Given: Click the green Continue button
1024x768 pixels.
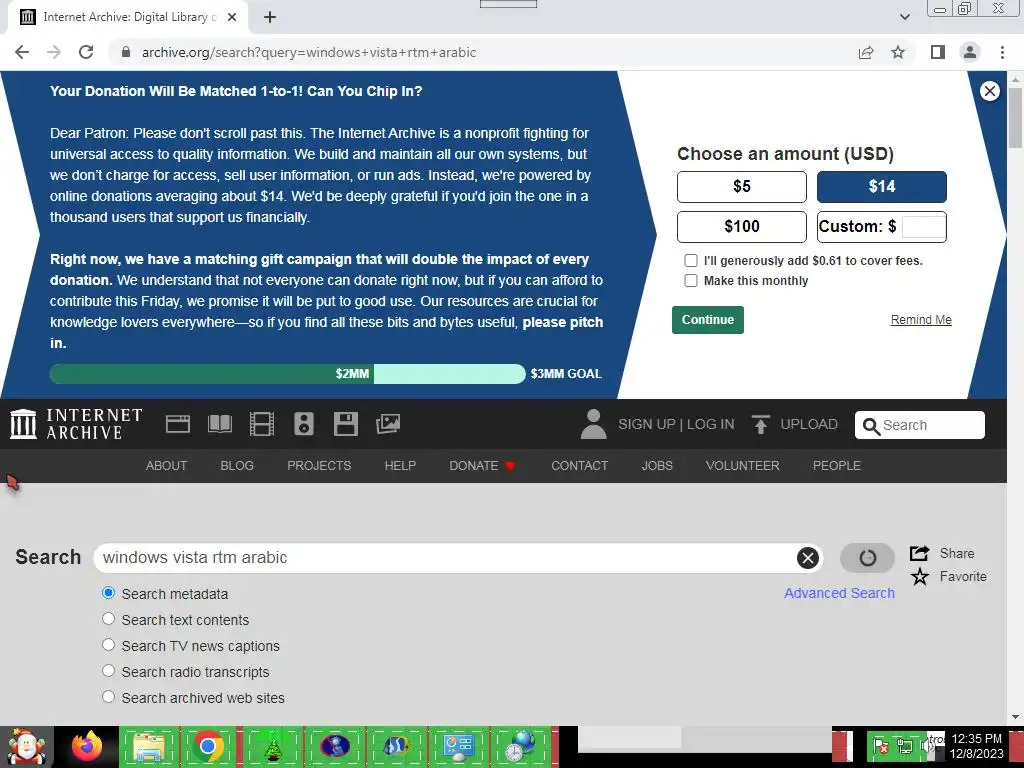Looking at the screenshot, I should [708, 320].
